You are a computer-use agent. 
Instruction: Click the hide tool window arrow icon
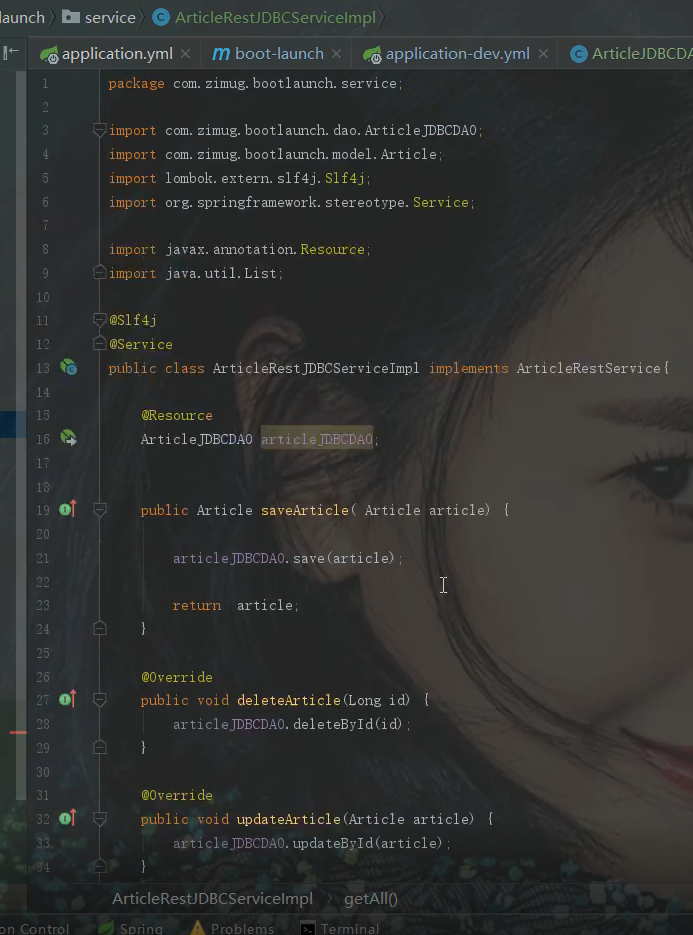11,53
